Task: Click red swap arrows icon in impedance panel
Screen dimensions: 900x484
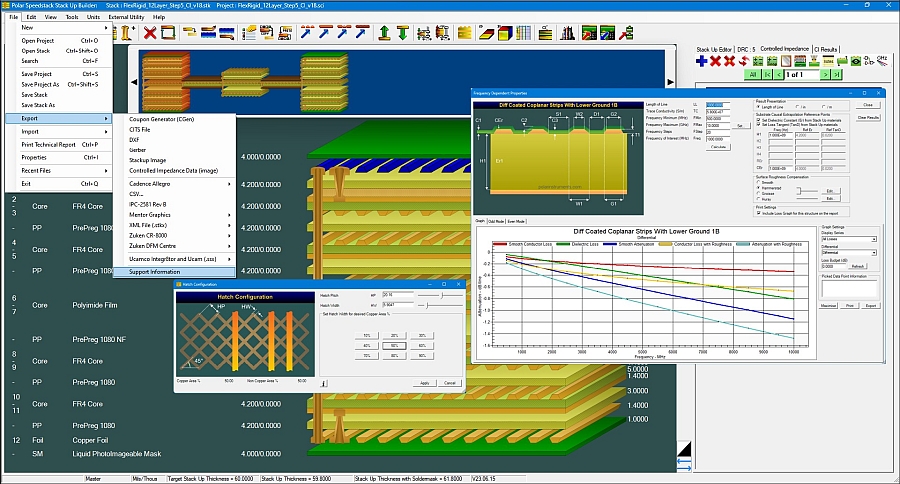Action: click(744, 61)
